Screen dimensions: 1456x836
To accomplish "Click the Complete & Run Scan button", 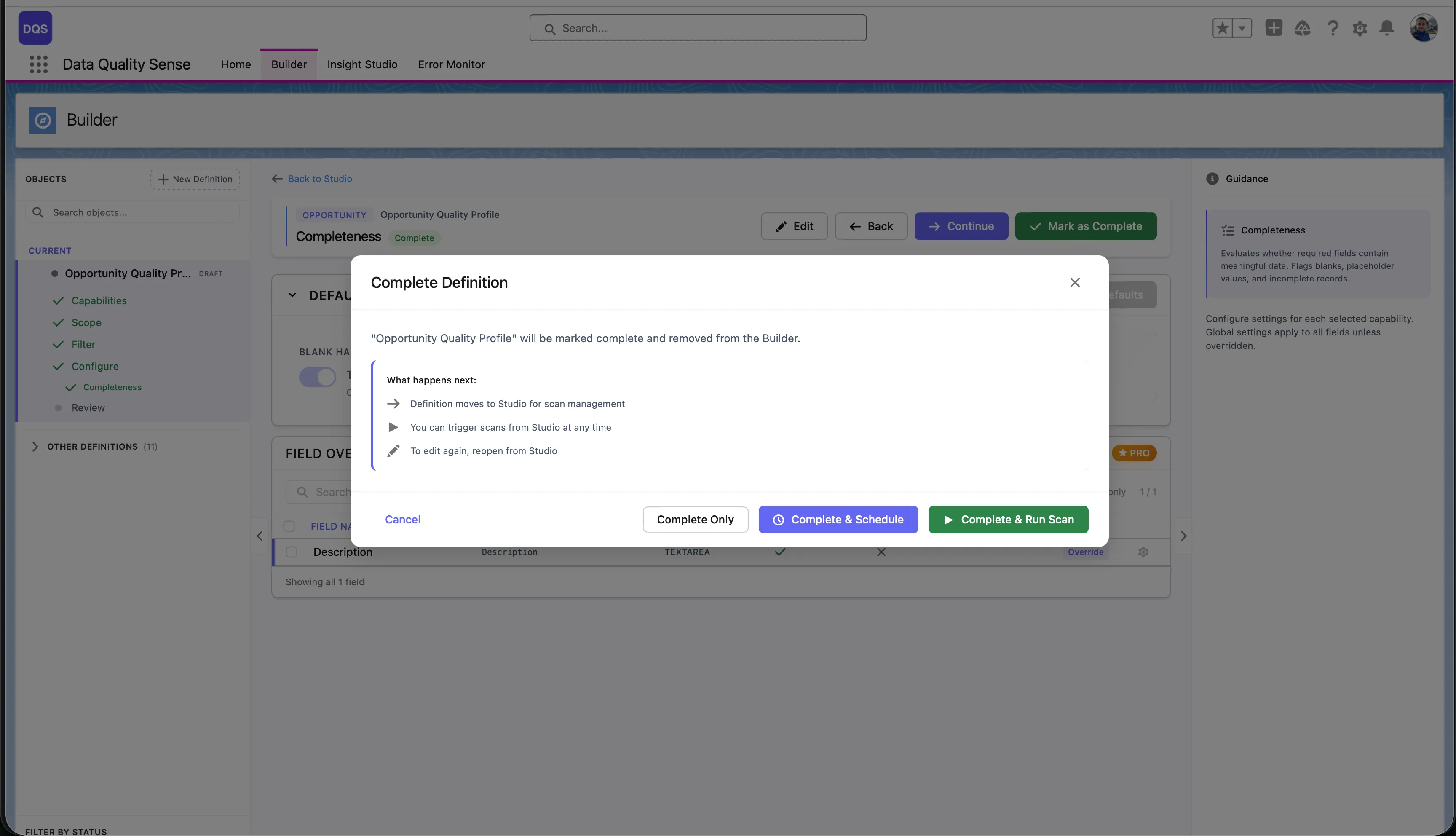I will pos(1008,519).
